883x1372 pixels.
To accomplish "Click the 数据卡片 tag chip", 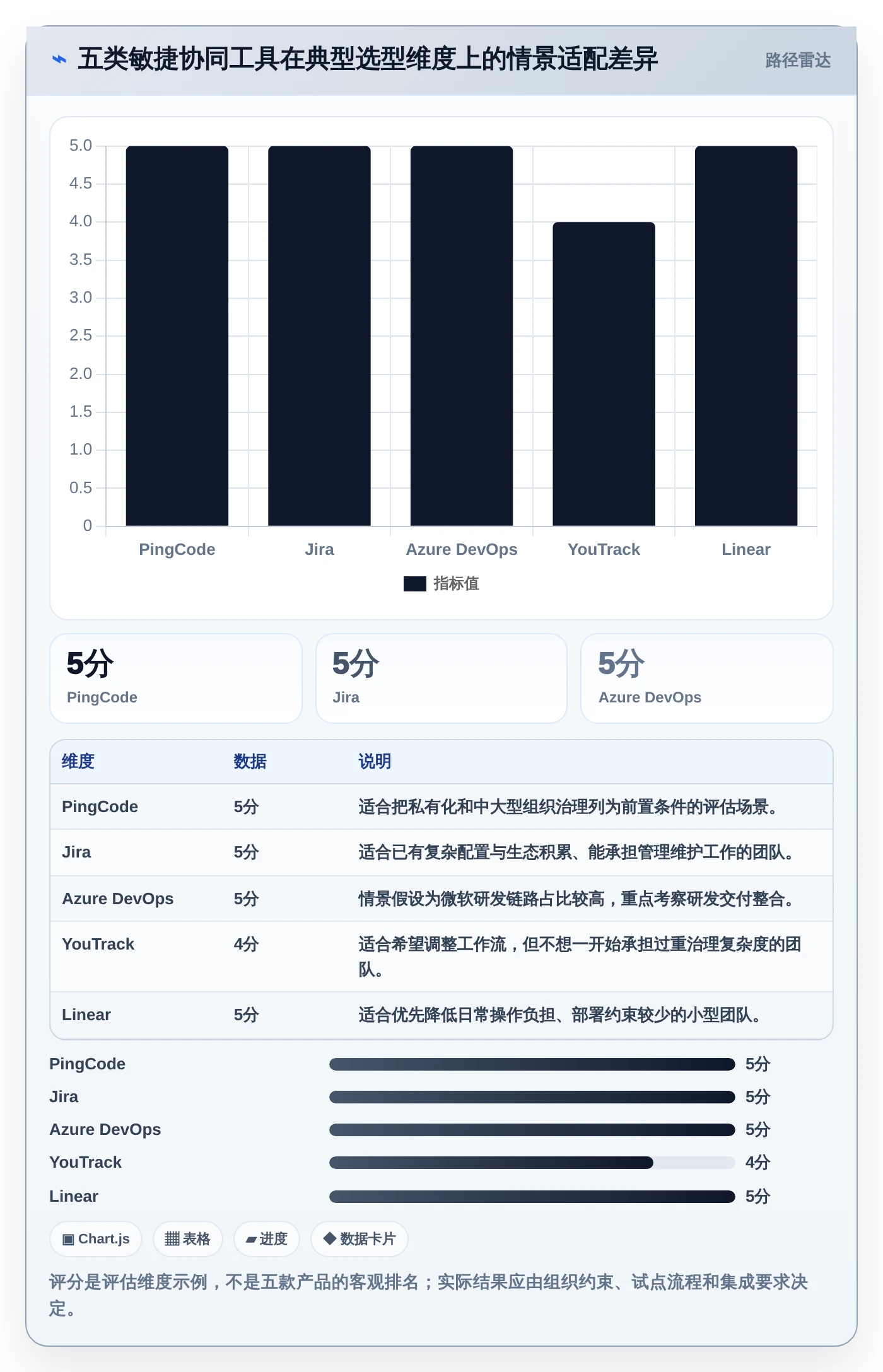I will pyautogui.click(x=360, y=1239).
